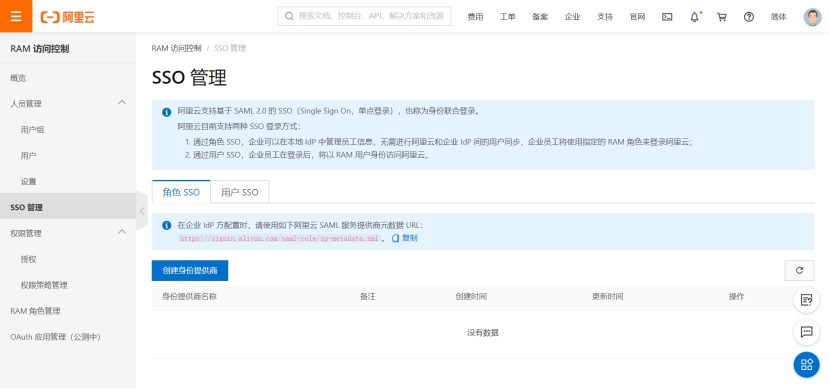Click the 创建时间 column header
Image resolution: width=830 pixels, height=389 pixels.
(x=471, y=296)
